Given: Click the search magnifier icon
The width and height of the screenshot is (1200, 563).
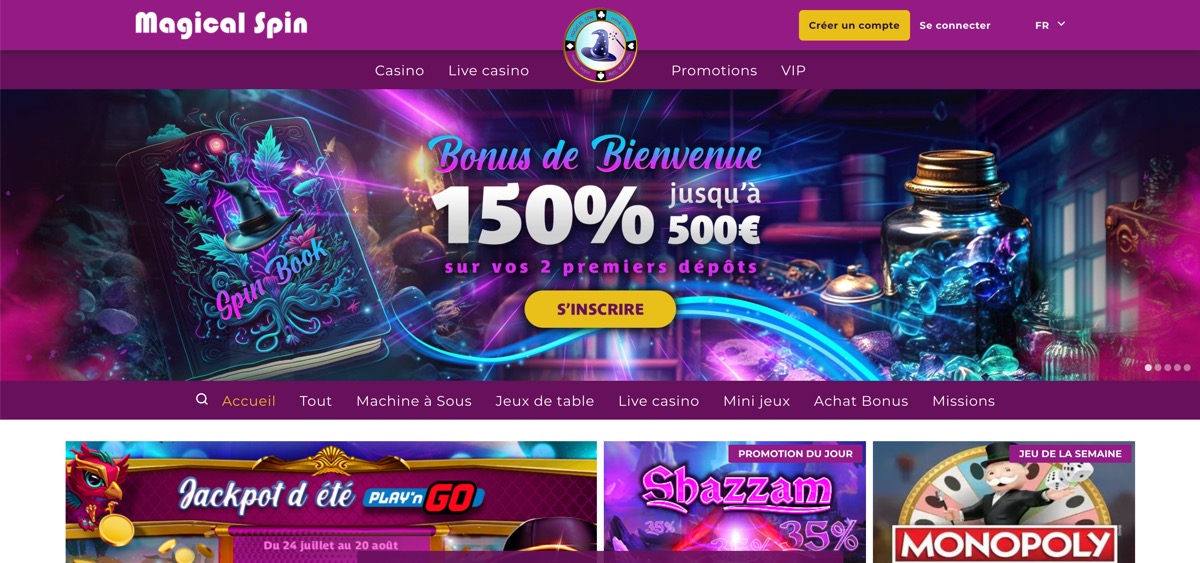Looking at the screenshot, I should [202, 399].
